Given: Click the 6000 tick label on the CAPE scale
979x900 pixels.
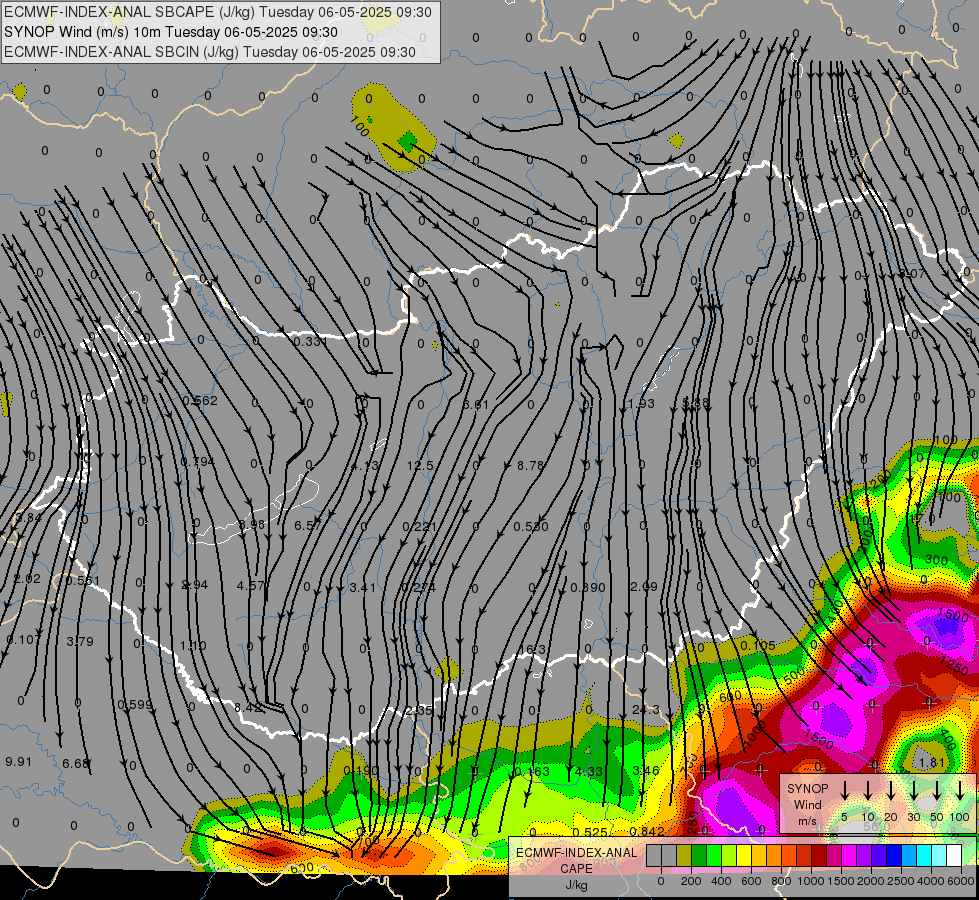Looking at the screenshot, I should tap(962, 881).
